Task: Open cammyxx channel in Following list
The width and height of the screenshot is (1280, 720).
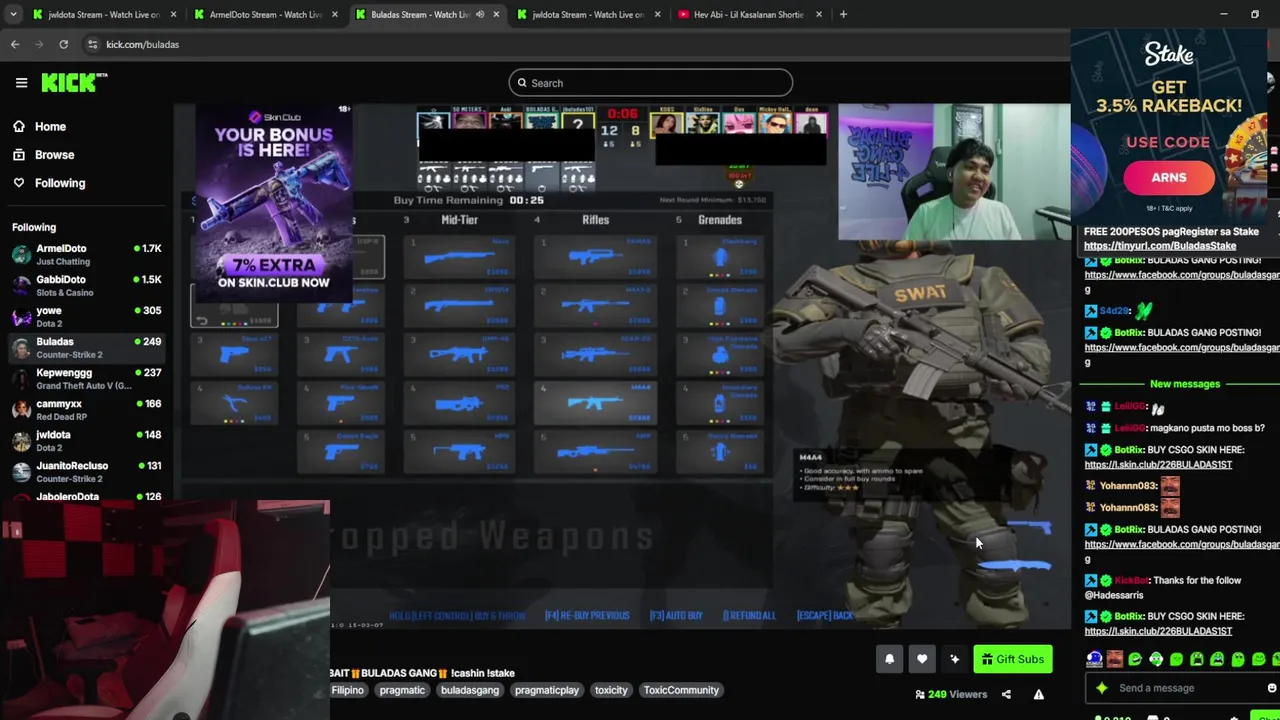Action: 86,409
